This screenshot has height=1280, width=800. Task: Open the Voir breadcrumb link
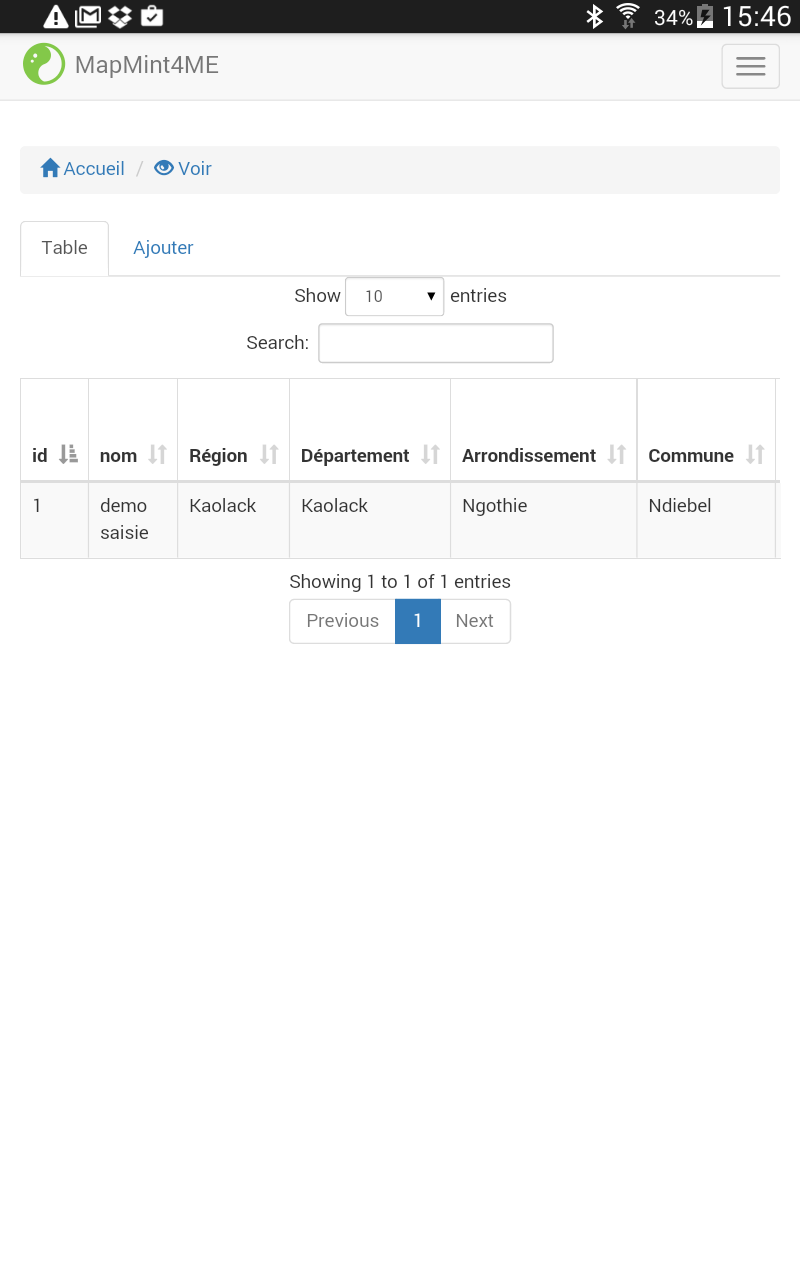[195, 168]
